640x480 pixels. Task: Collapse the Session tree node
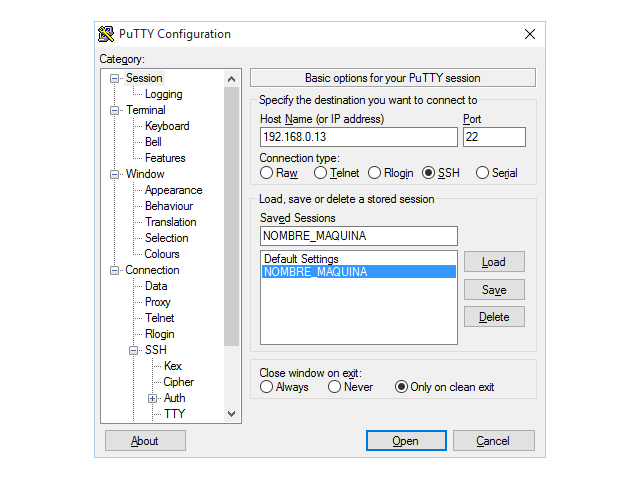(115, 78)
